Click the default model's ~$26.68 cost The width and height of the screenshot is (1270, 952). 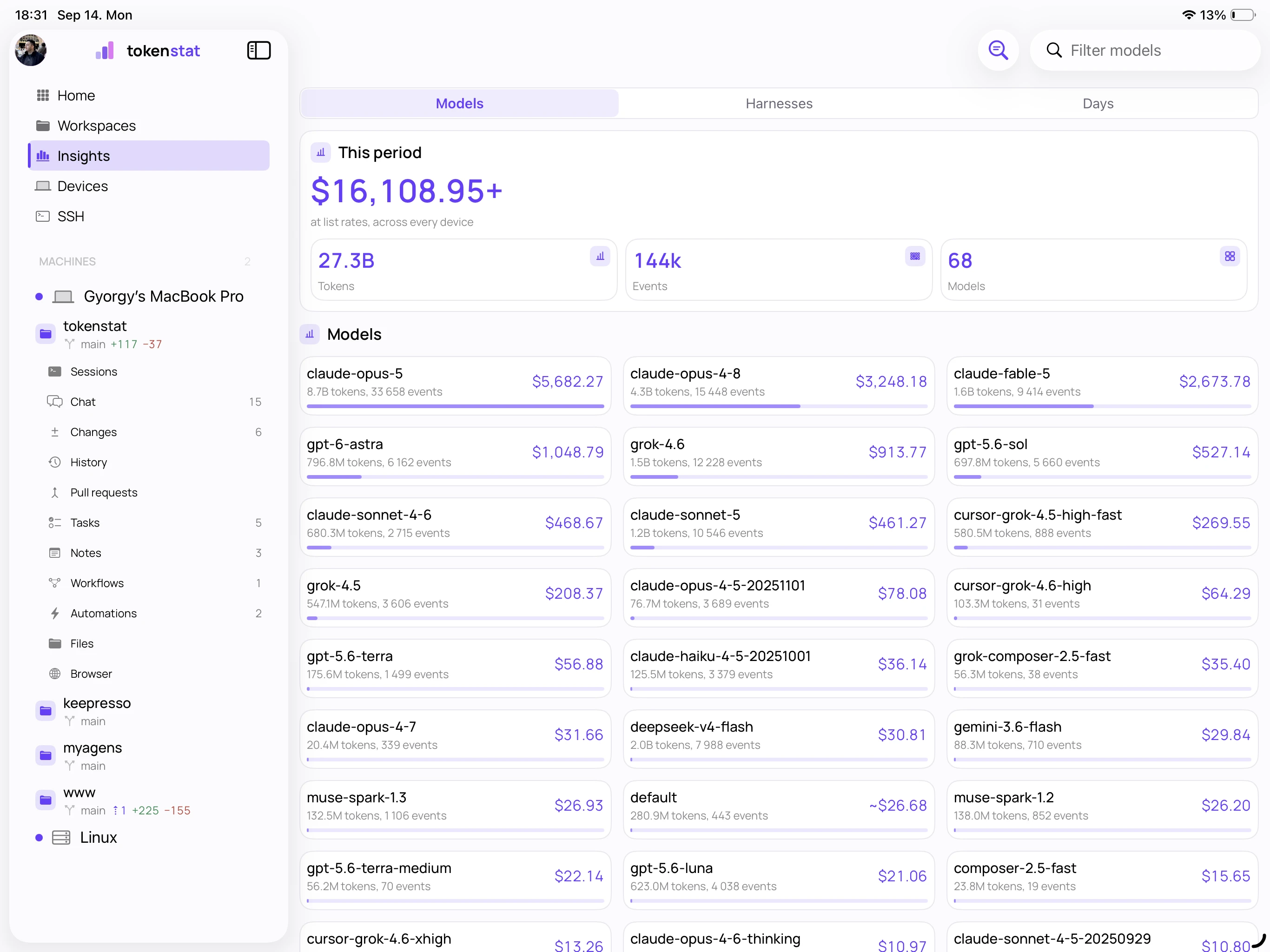tap(897, 806)
